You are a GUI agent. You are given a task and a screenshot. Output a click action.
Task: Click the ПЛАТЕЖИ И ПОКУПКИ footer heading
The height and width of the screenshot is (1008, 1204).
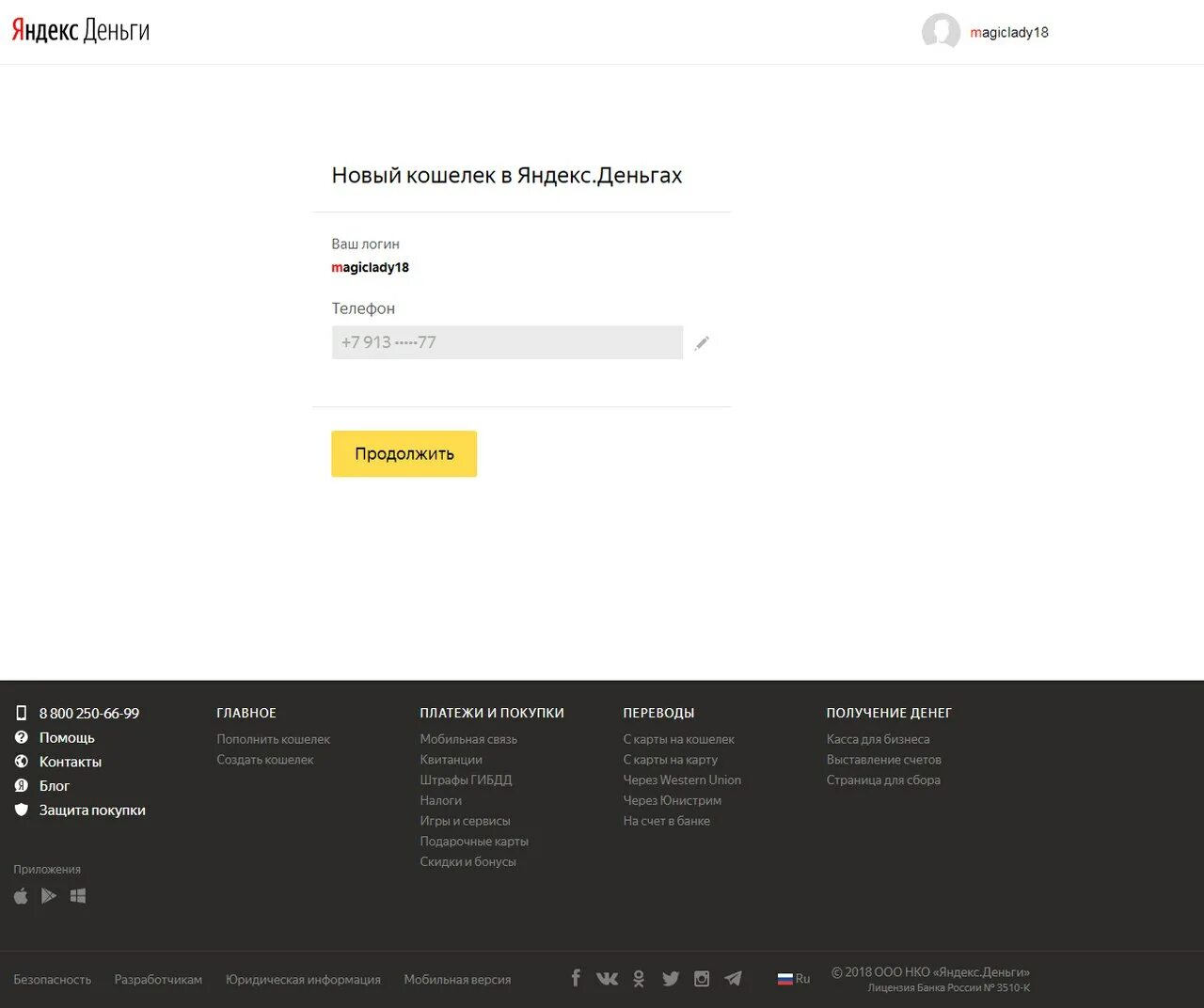pos(492,714)
